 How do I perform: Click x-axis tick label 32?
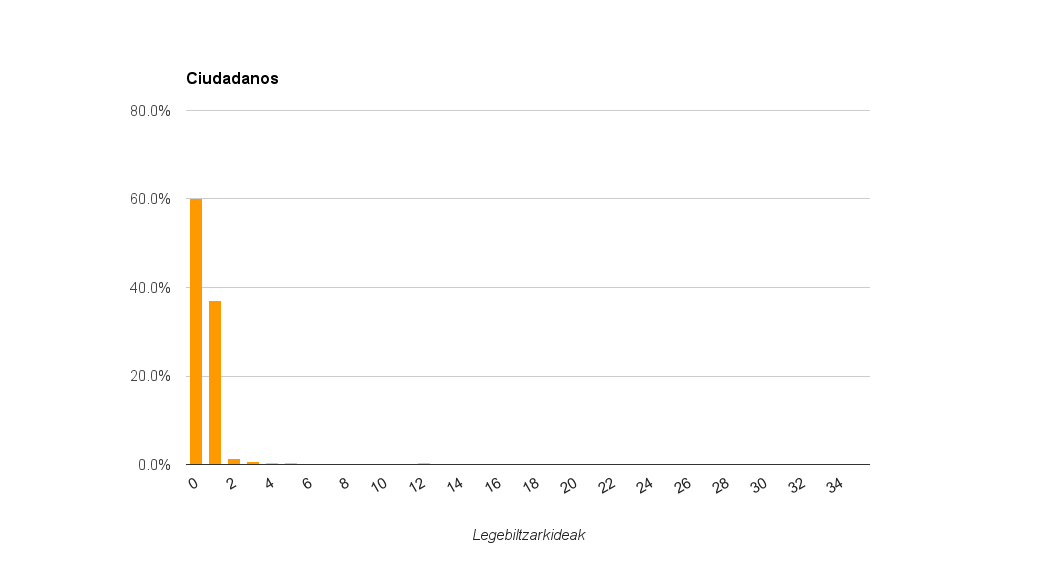click(797, 485)
